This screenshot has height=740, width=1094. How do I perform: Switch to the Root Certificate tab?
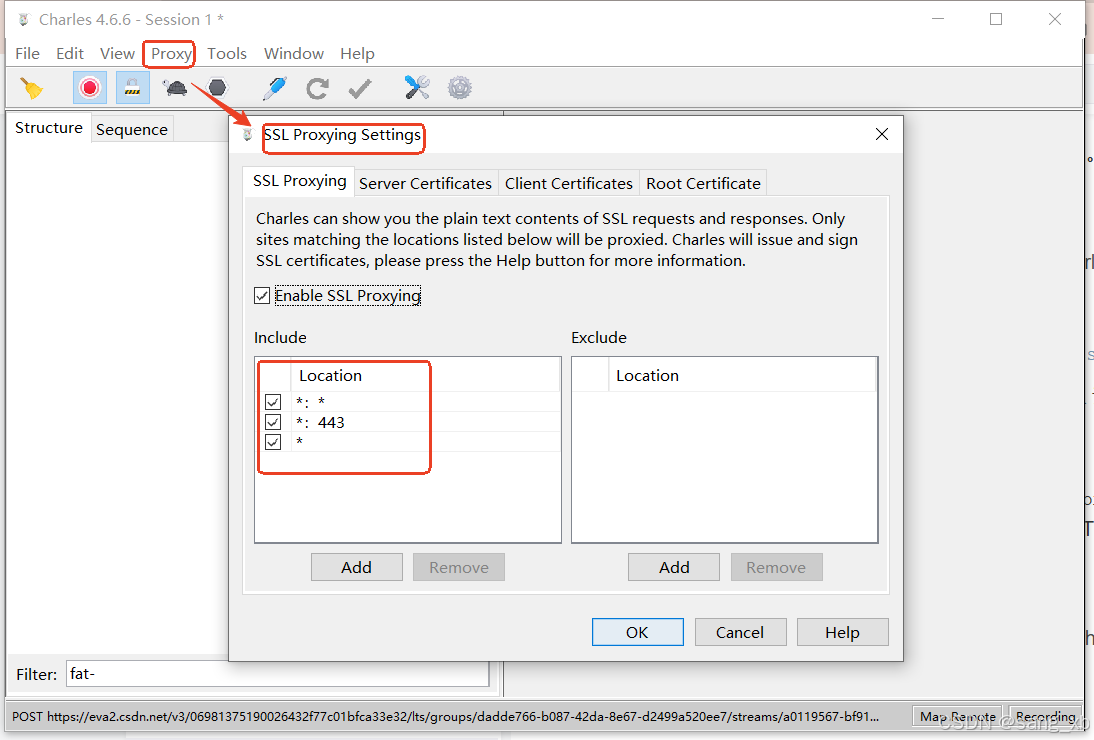click(x=703, y=183)
